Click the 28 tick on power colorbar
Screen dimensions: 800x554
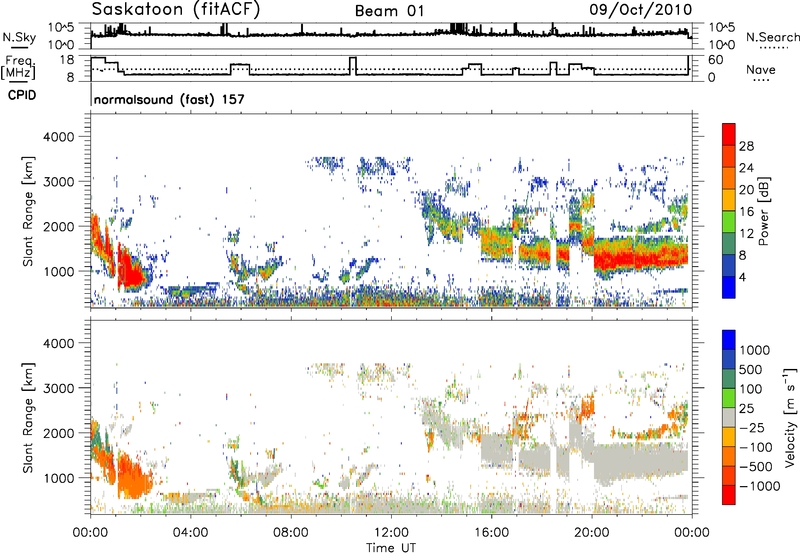pos(746,146)
